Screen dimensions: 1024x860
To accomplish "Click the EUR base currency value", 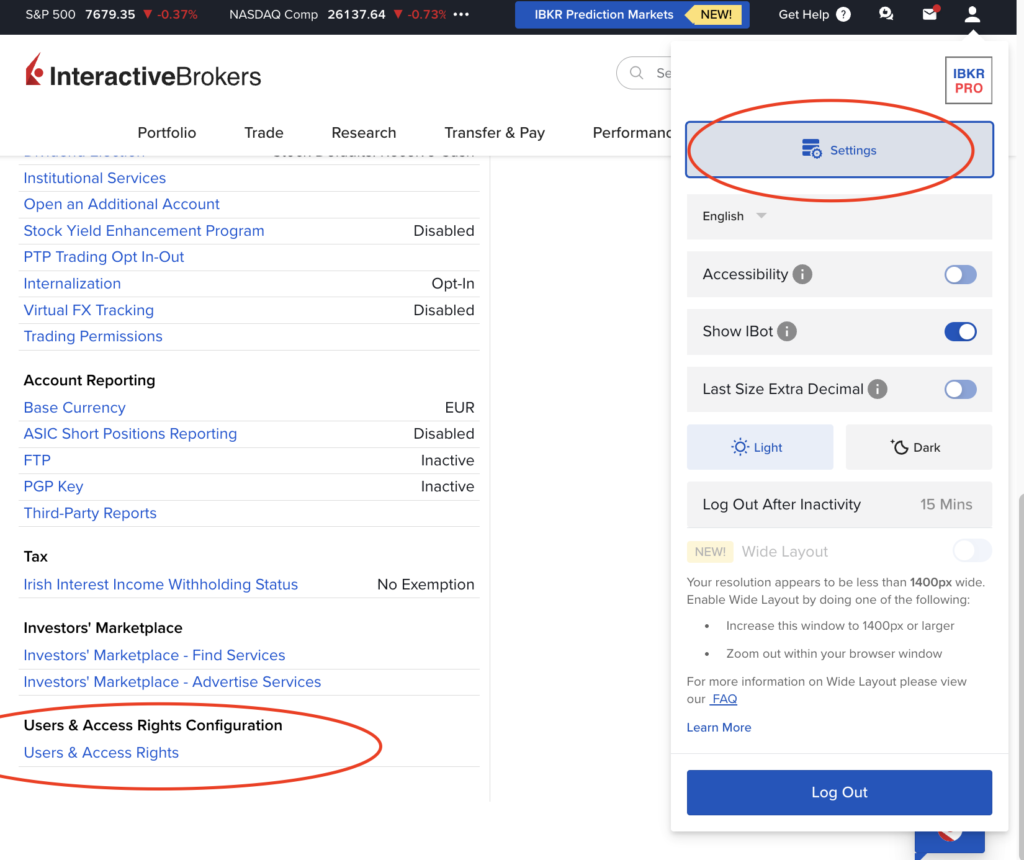I will click(459, 407).
